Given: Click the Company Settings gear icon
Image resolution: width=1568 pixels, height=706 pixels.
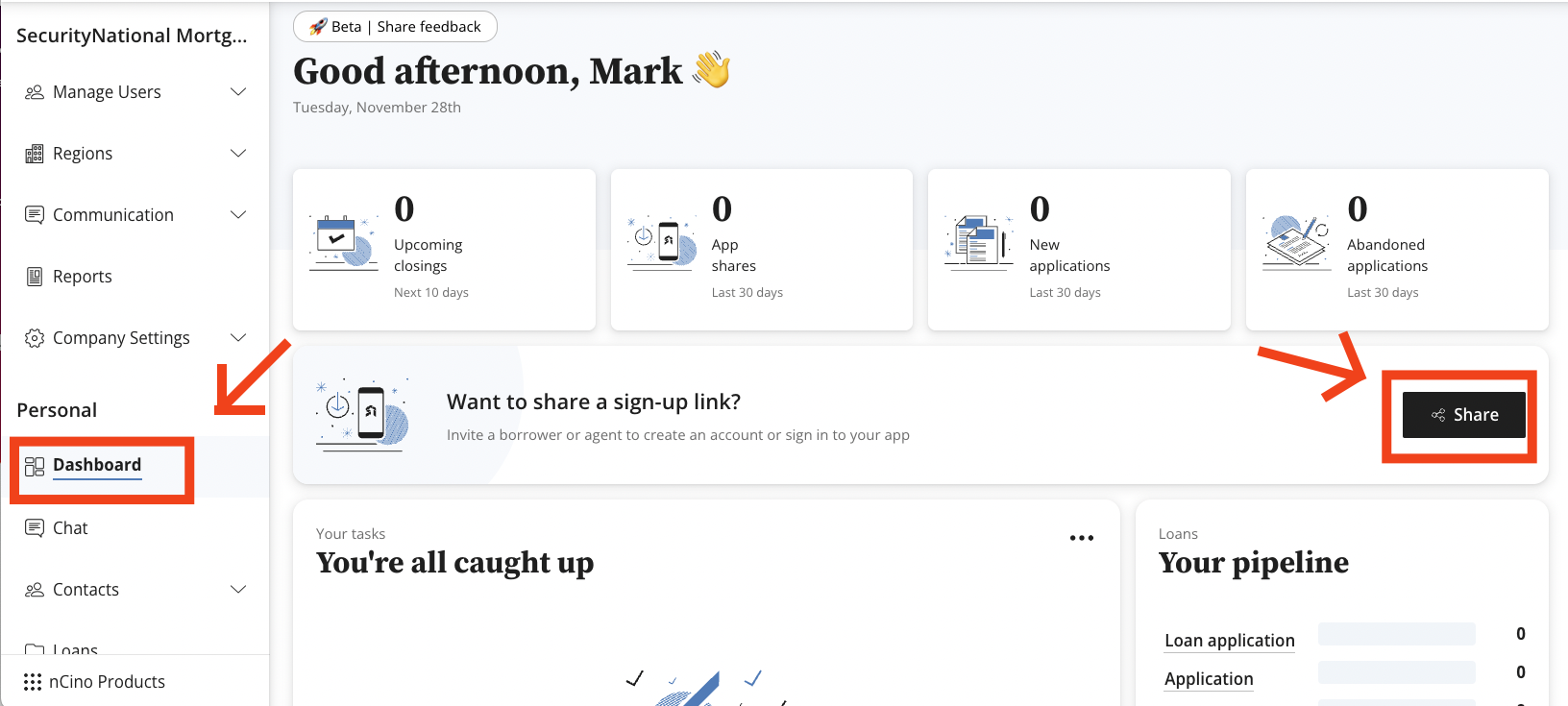Looking at the screenshot, I should (x=35, y=338).
